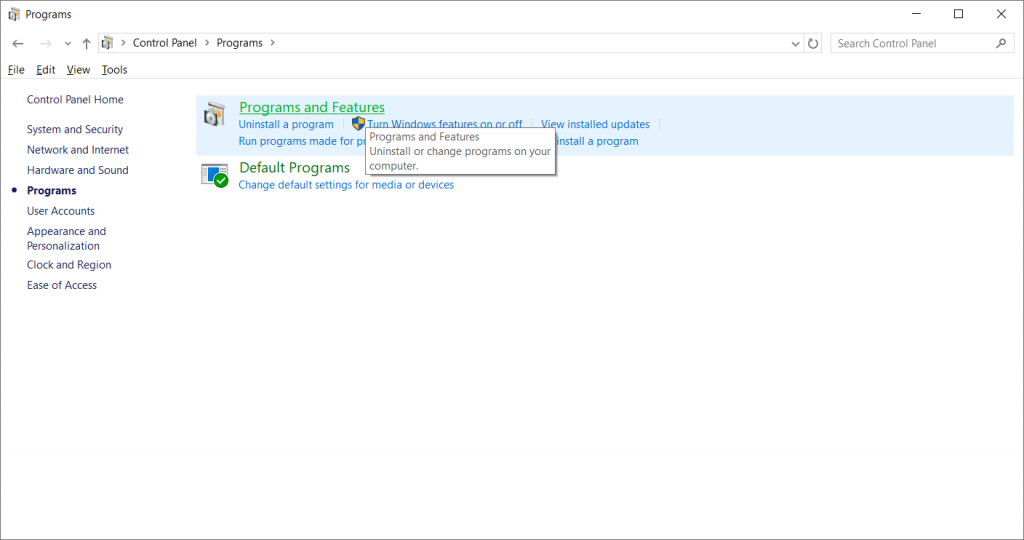Viewport: 1024px width, 540px height.
Task: Click the search magnifier icon
Action: point(1001,43)
